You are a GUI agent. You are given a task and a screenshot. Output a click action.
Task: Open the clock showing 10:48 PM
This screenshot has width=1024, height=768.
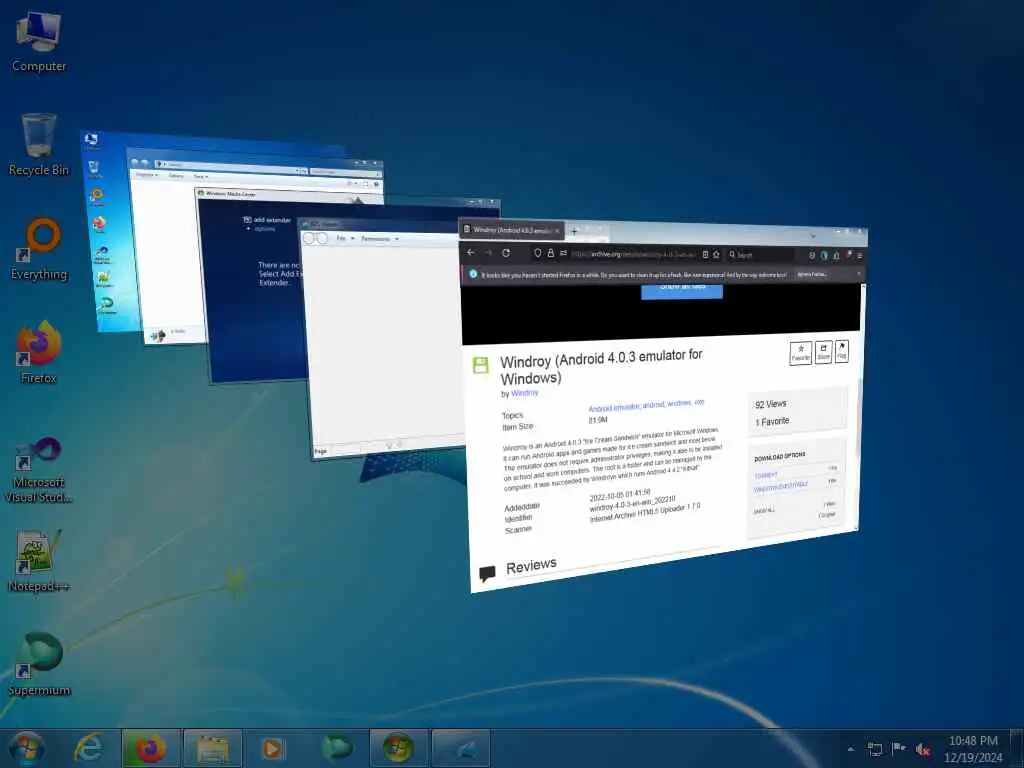[x=972, y=749]
